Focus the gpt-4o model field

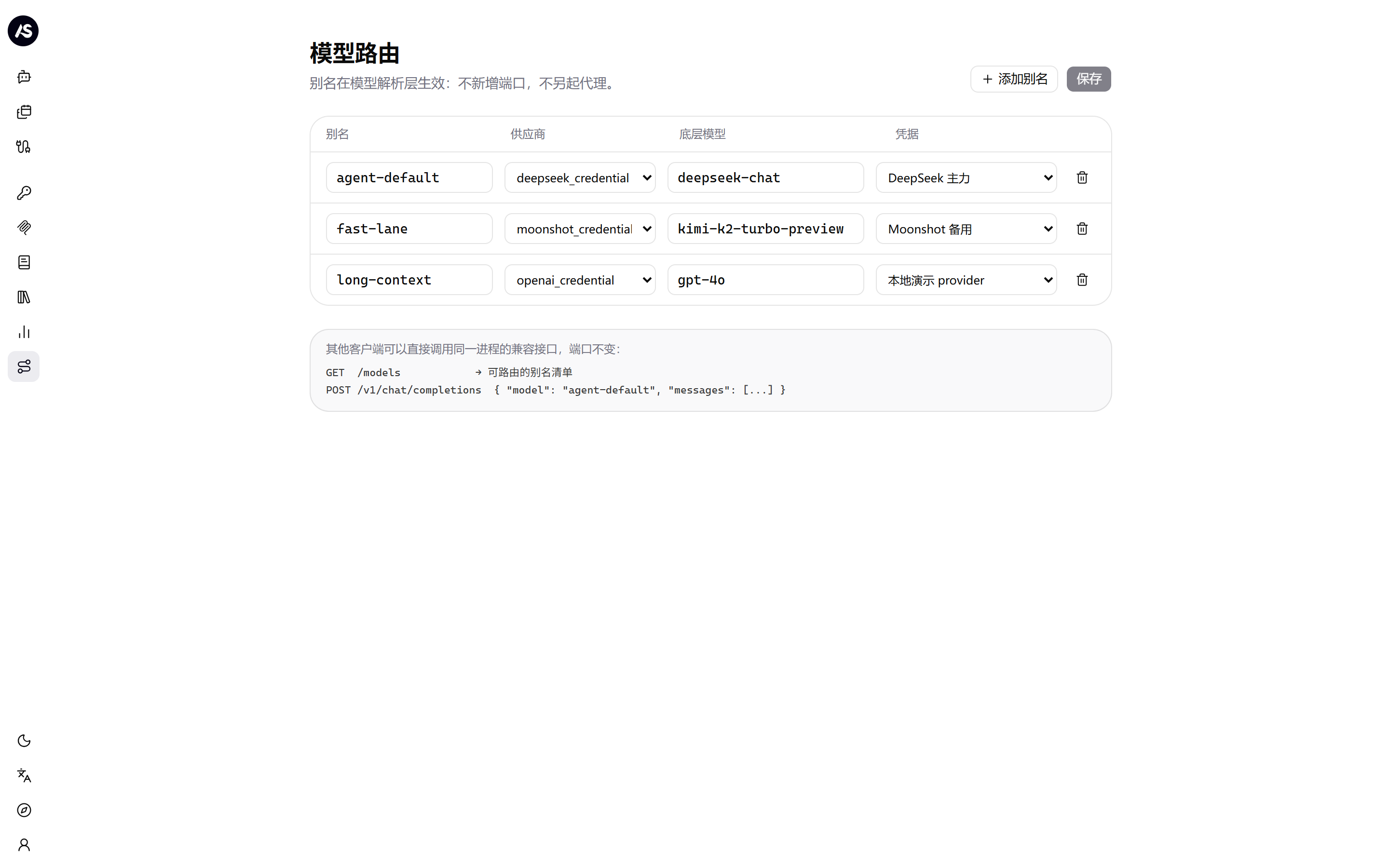click(x=765, y=280)
